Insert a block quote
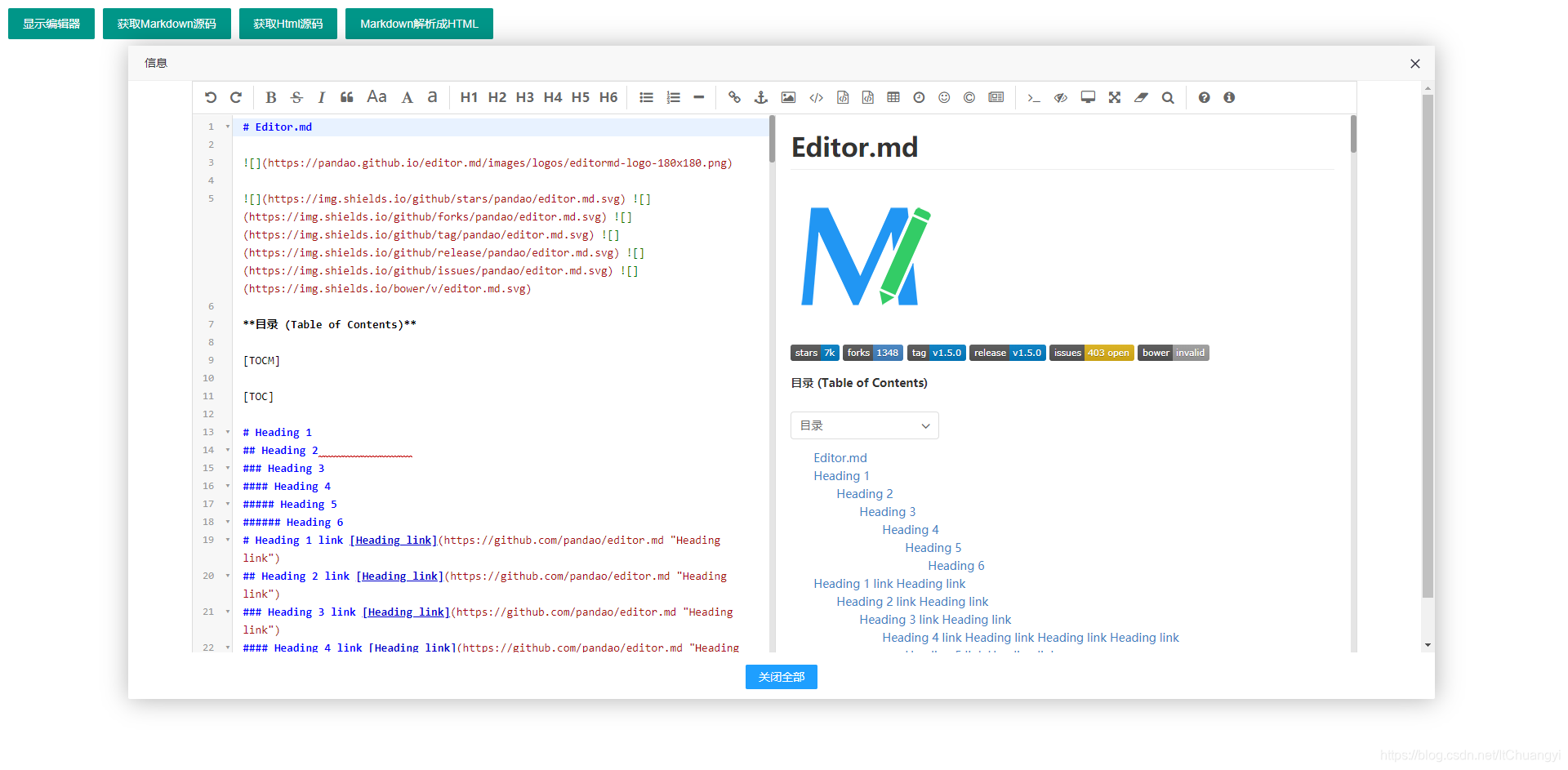The height and width of the screenshot is (770, 1568). [x=347, y=97]
